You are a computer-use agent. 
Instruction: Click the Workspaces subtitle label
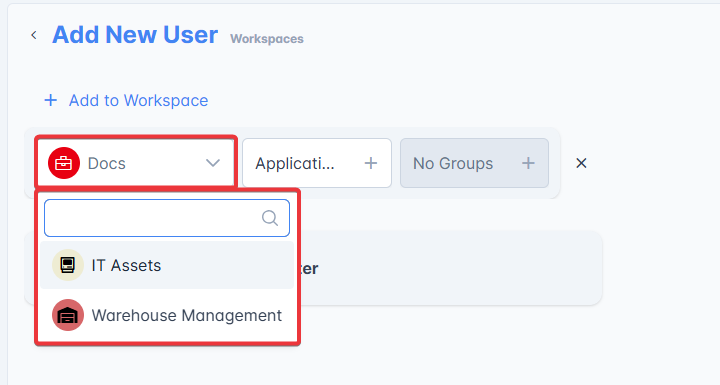(x=267, y=39)
